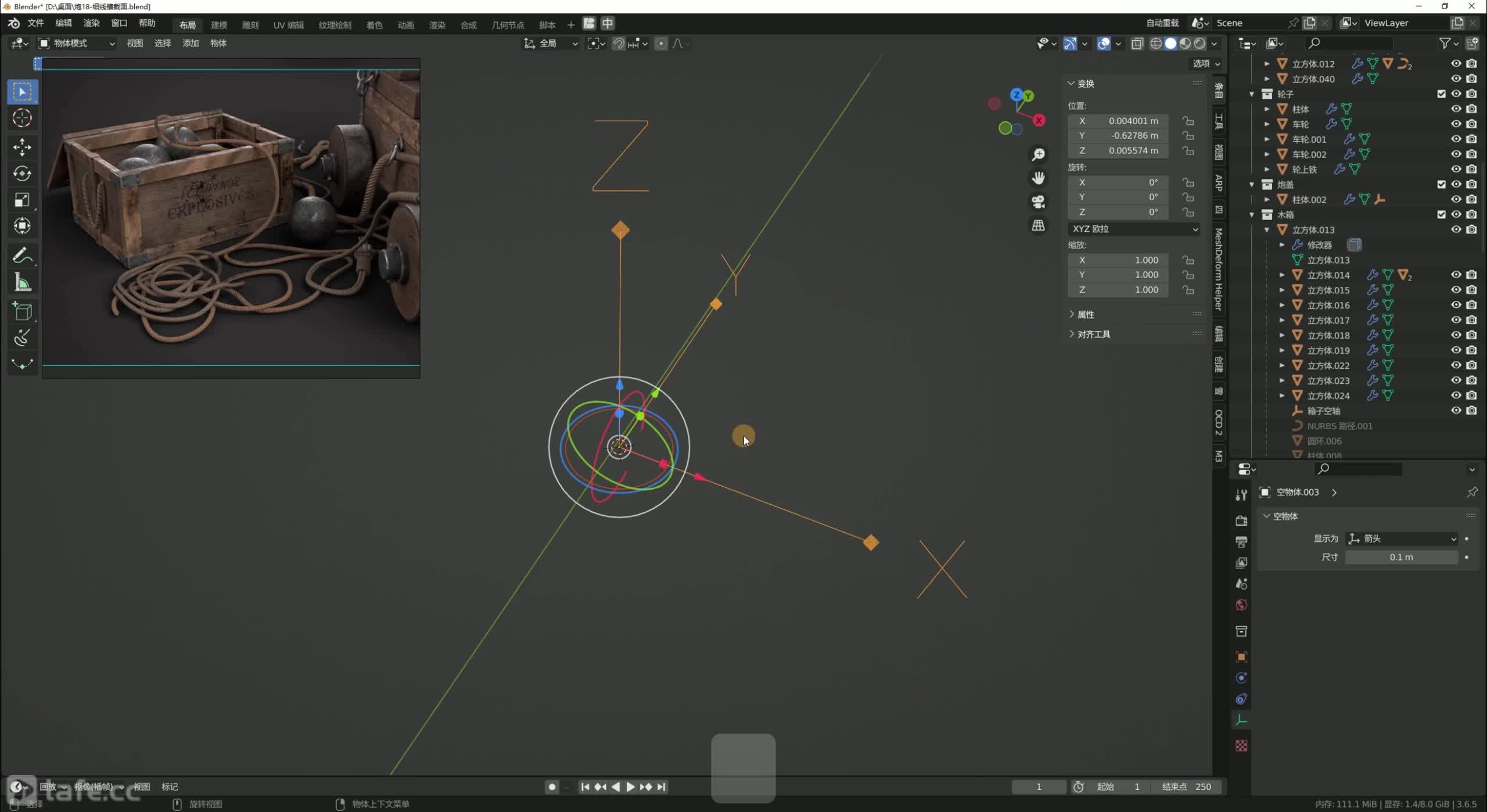Open the 选项 options dropdown
The image size is (1487, 812).
[x=1206, y=63]
